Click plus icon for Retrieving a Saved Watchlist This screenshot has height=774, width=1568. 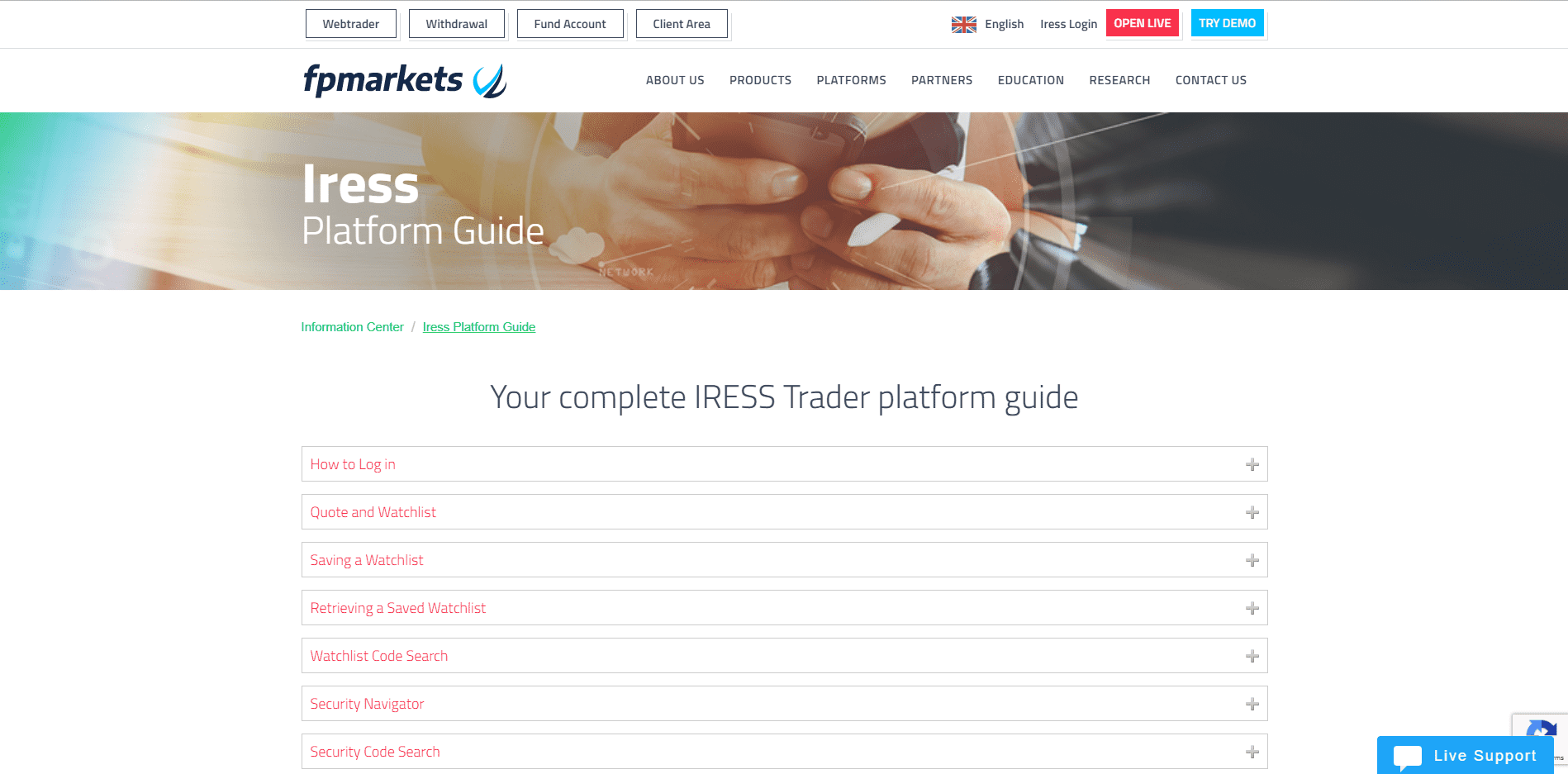pos(1252,608)
